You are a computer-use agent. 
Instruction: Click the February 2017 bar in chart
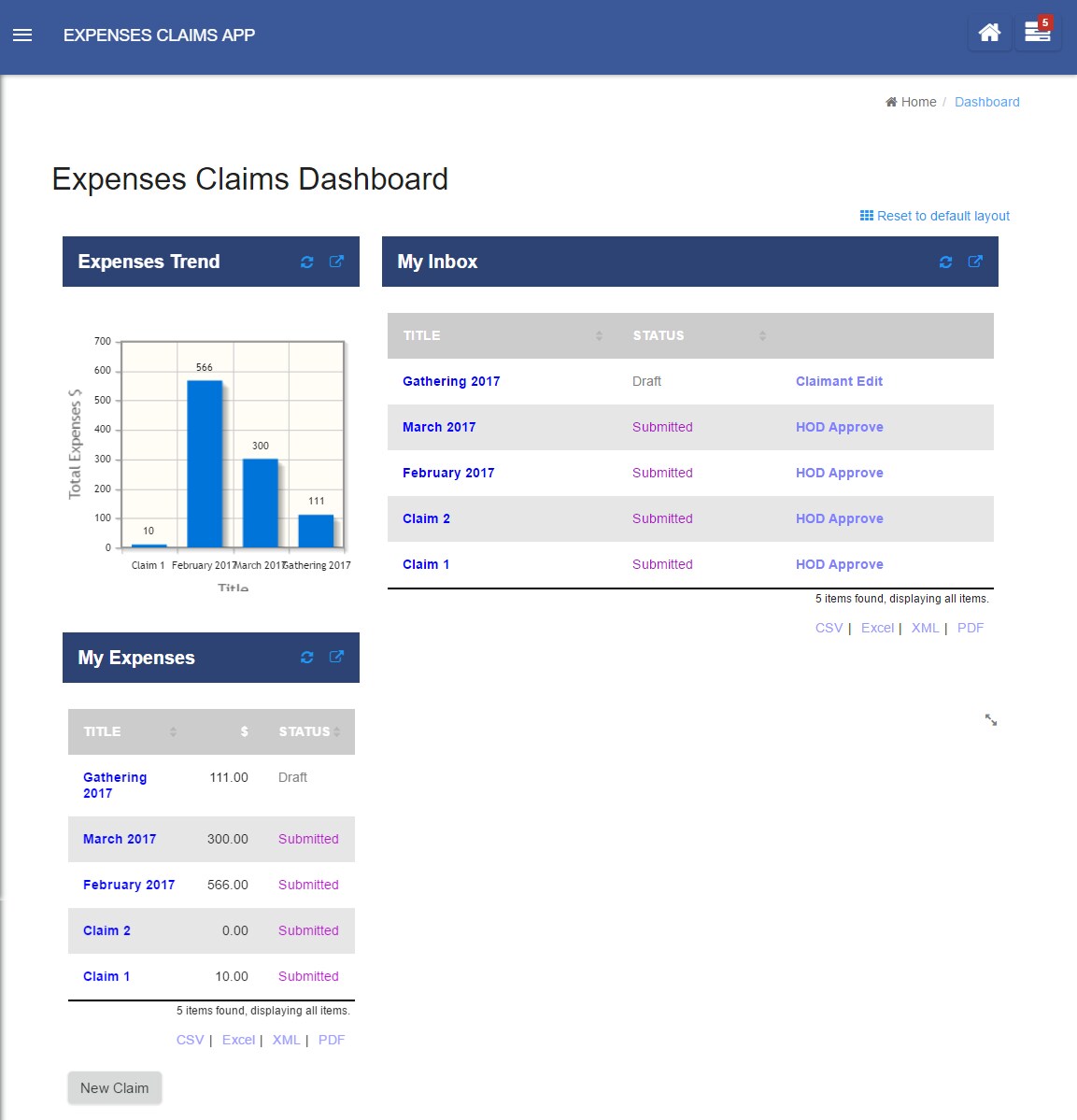tap(205, 464)
